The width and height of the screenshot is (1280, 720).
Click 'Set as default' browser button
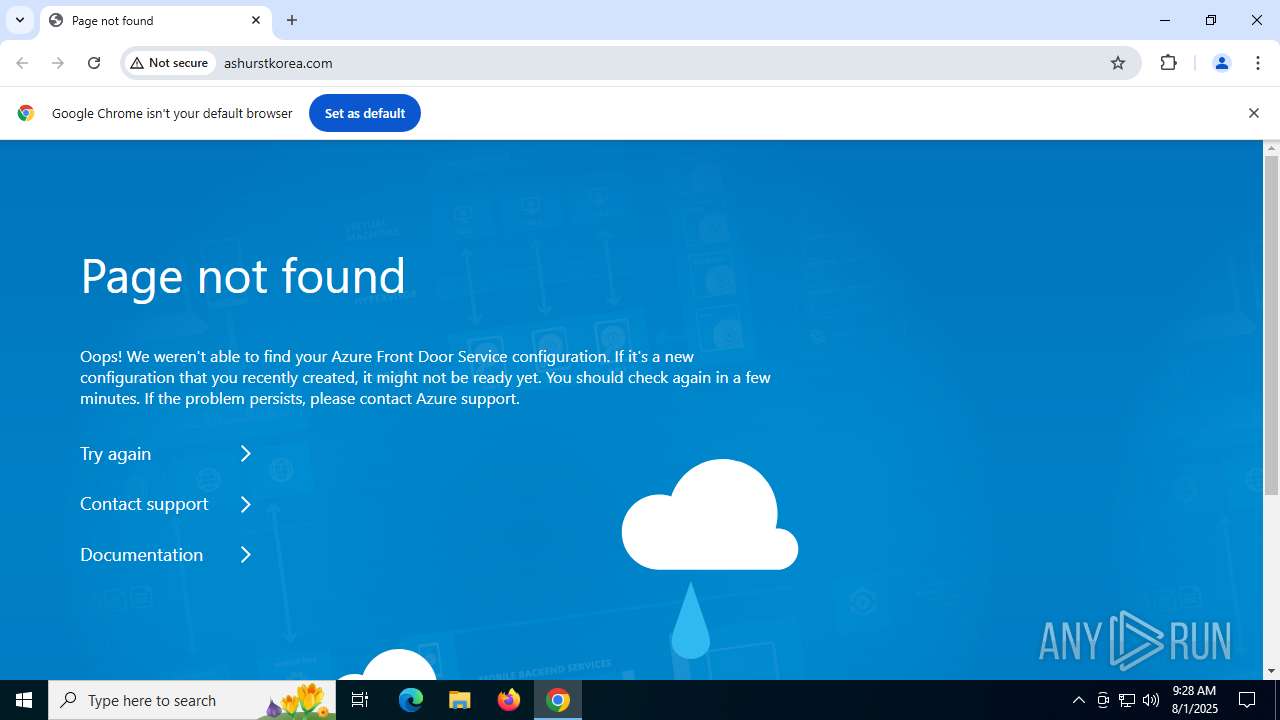365,113
